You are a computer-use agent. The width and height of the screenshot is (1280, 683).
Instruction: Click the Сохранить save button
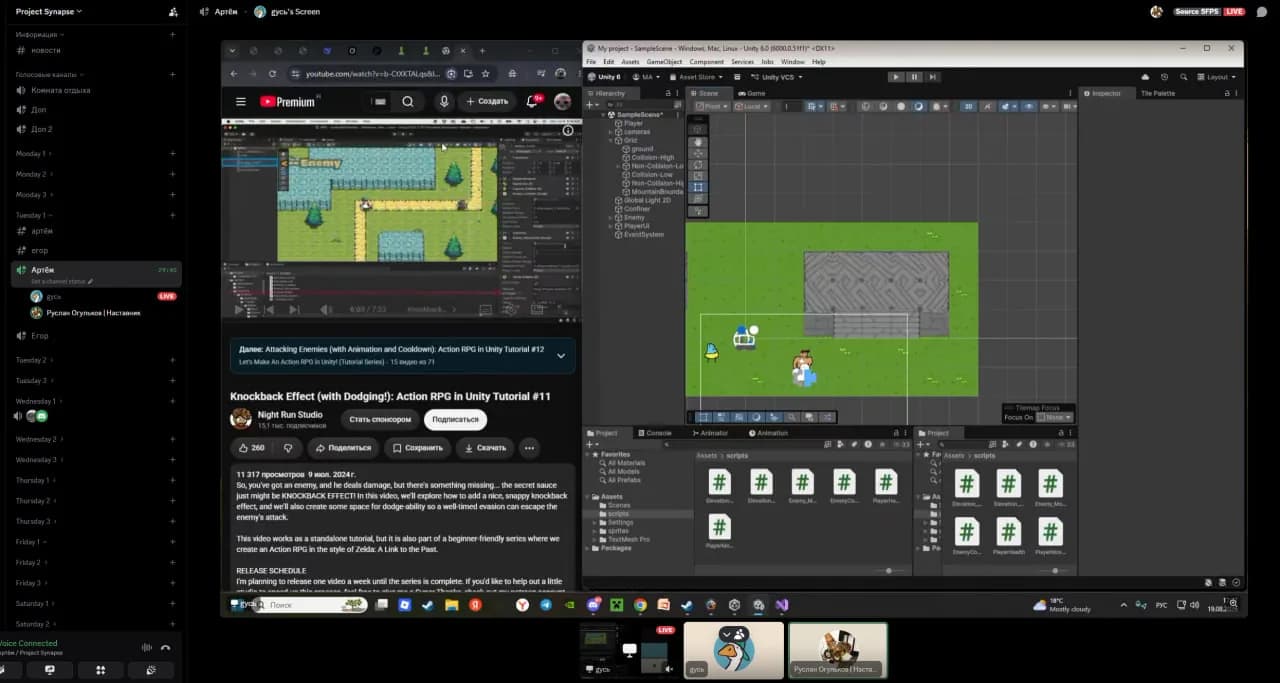point(418,448)
